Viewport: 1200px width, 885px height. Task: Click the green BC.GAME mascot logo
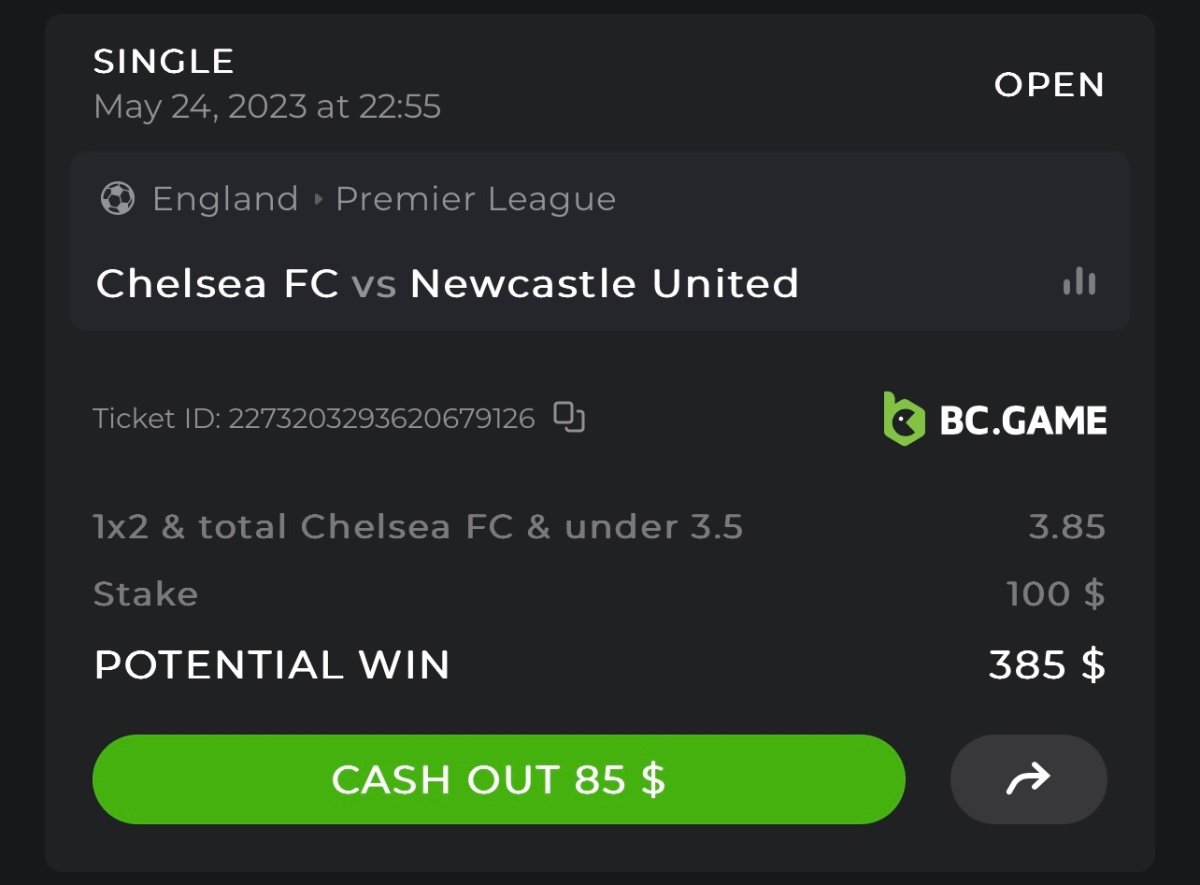click(x=904, y=419)
